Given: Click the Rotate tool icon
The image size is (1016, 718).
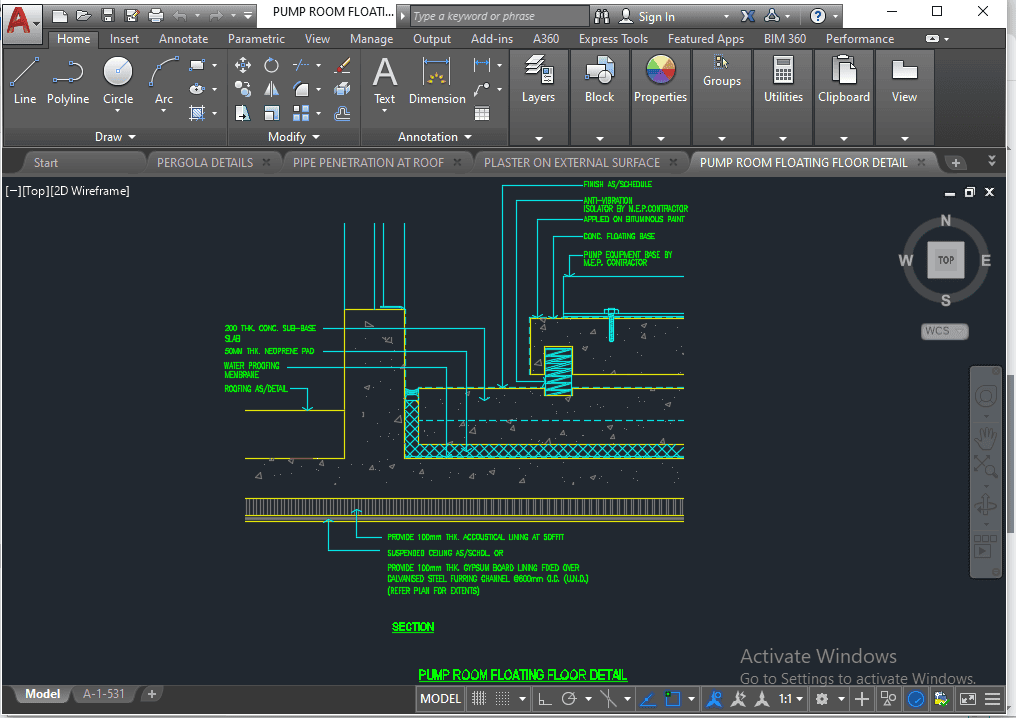Looking at the screenshot, I should (x=271, y=65).
